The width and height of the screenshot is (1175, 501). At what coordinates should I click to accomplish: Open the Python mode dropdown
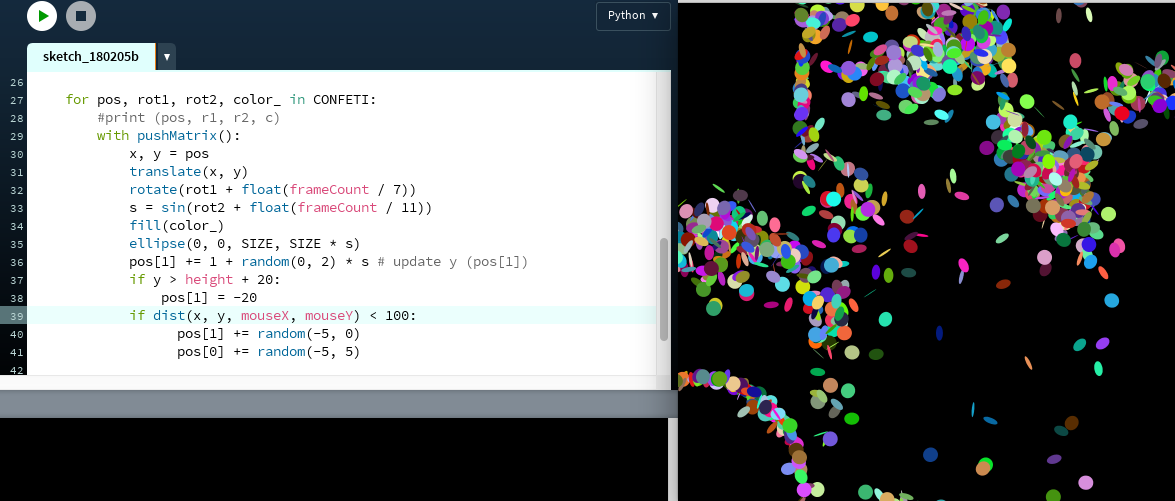click(x=632, y=16)
